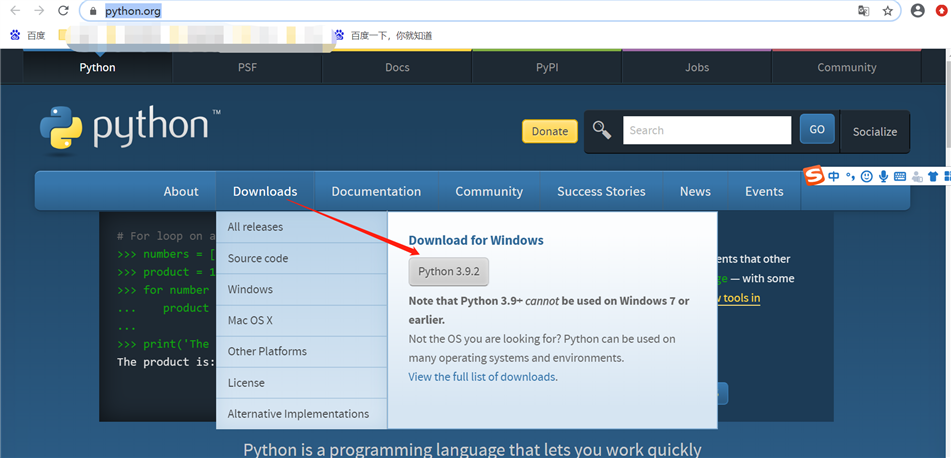The image size is (951, 458).
Task: Open the Chrome profile avatar
Action: [918, 10]
